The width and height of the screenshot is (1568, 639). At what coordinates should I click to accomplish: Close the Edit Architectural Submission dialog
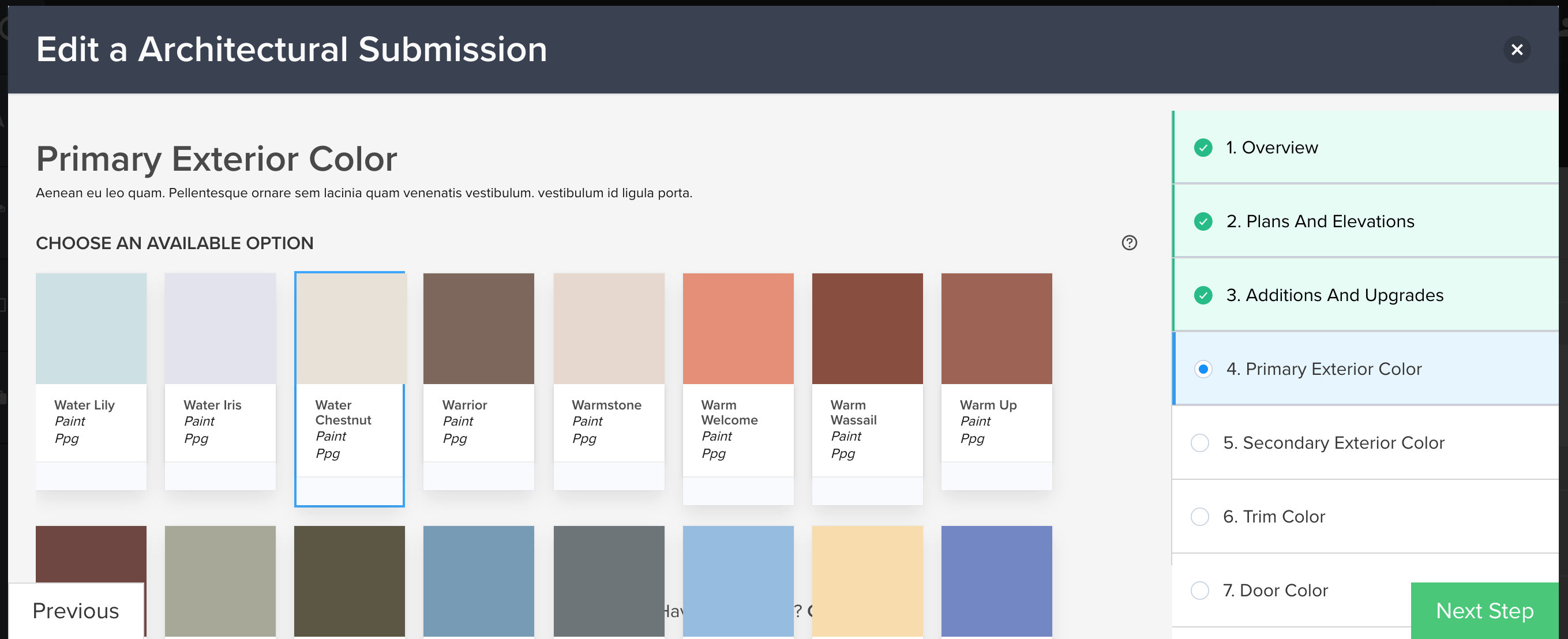point(1516,49)
